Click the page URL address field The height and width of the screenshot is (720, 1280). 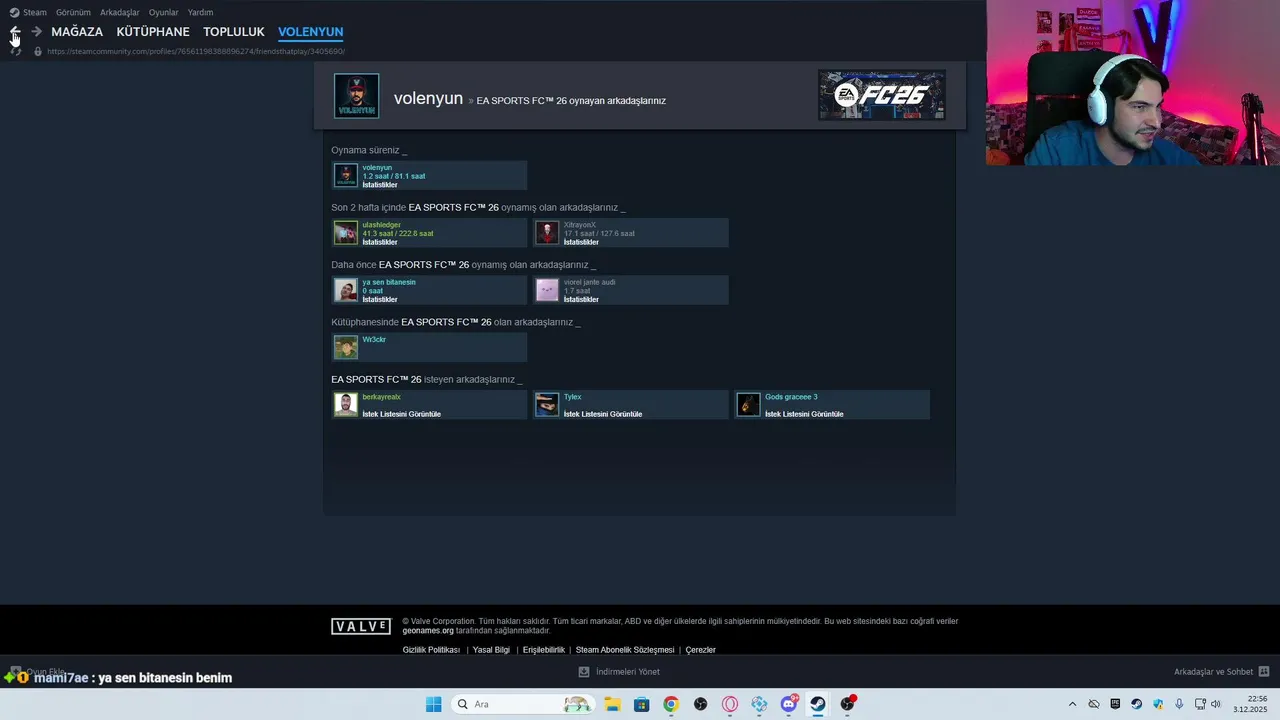pos(196,51)
